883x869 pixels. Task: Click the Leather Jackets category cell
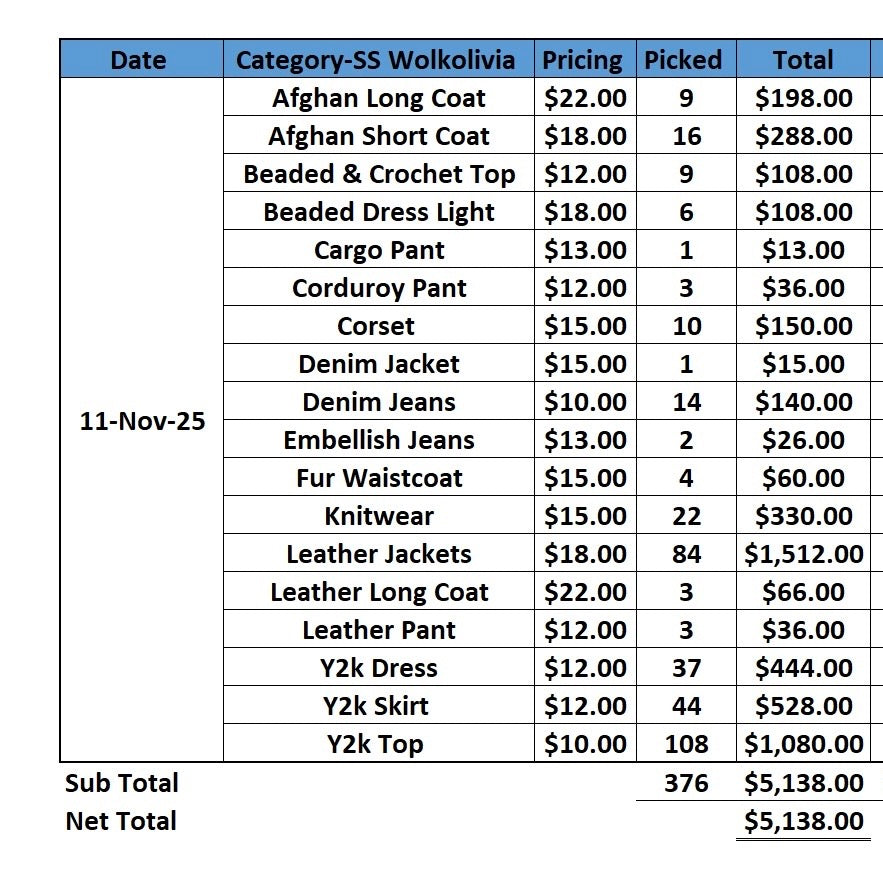click(378, 554)
